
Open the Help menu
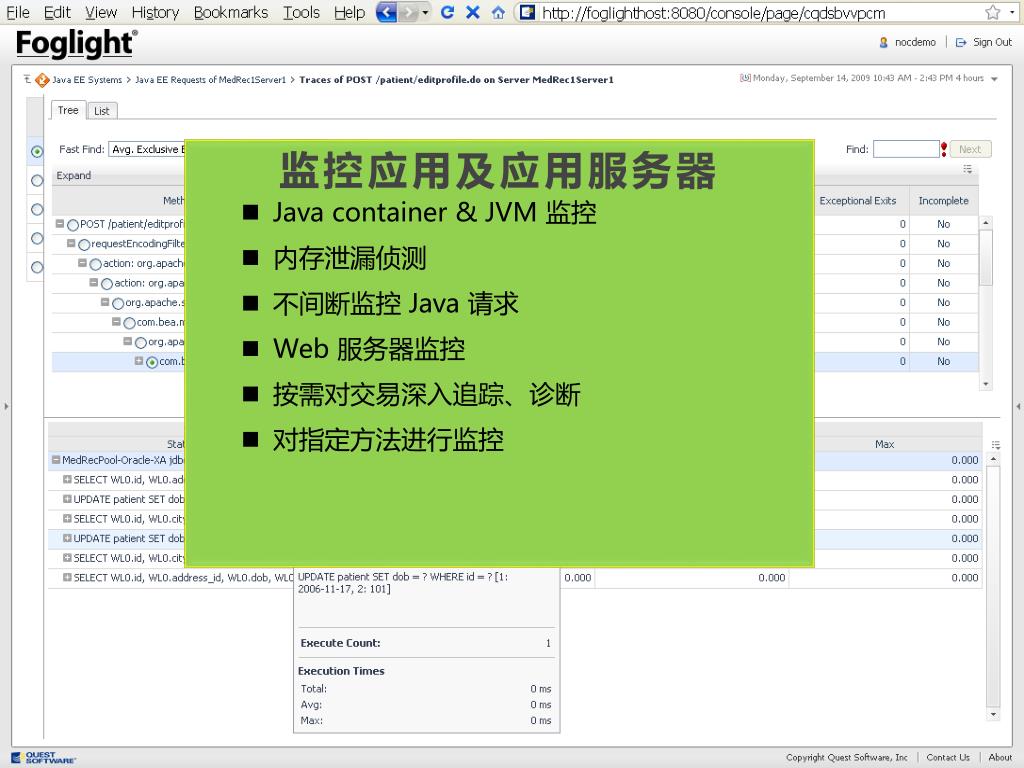tap(349, 12)
